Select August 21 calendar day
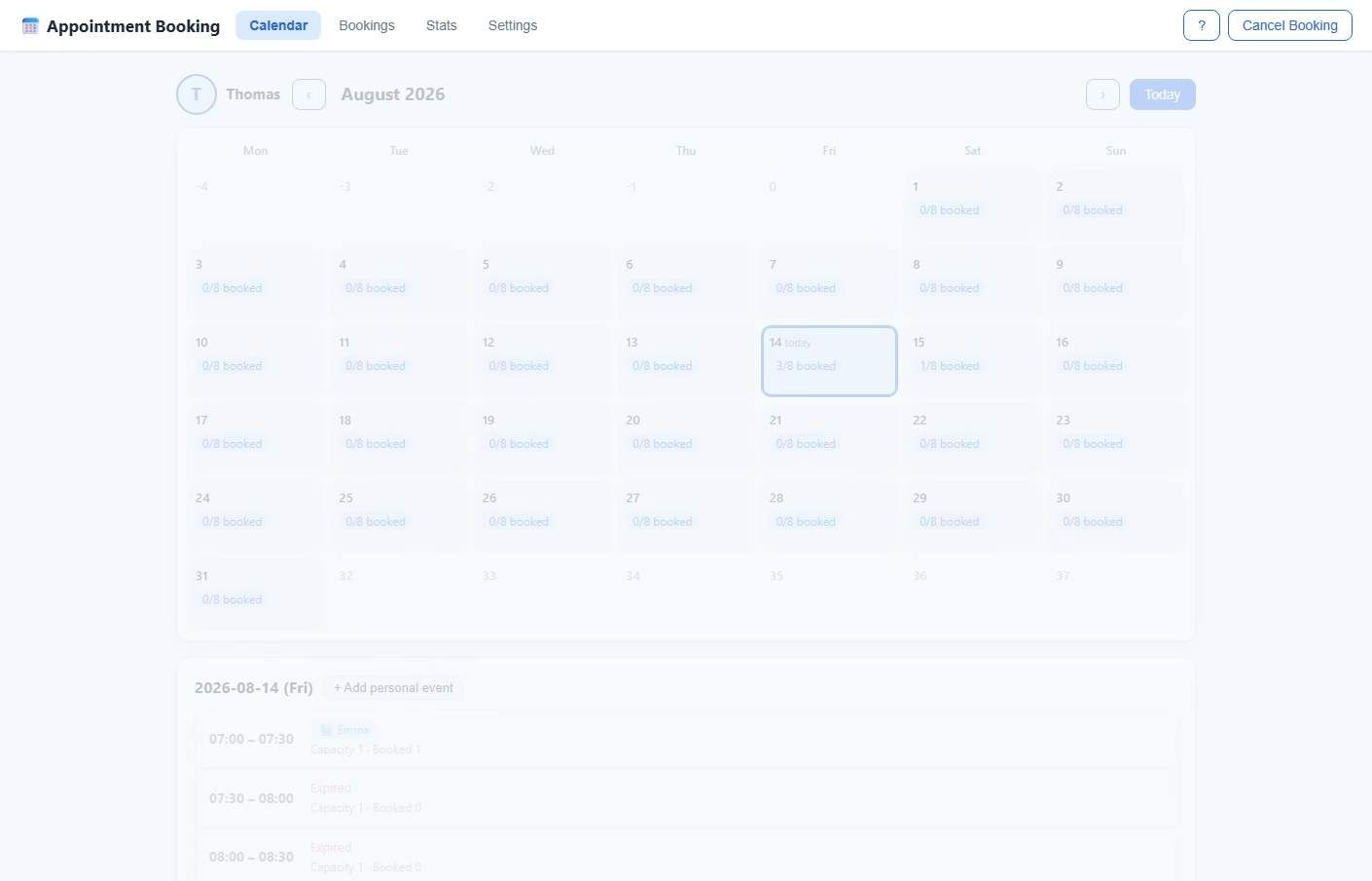The image size is (1372, 881). coord(829,439)
